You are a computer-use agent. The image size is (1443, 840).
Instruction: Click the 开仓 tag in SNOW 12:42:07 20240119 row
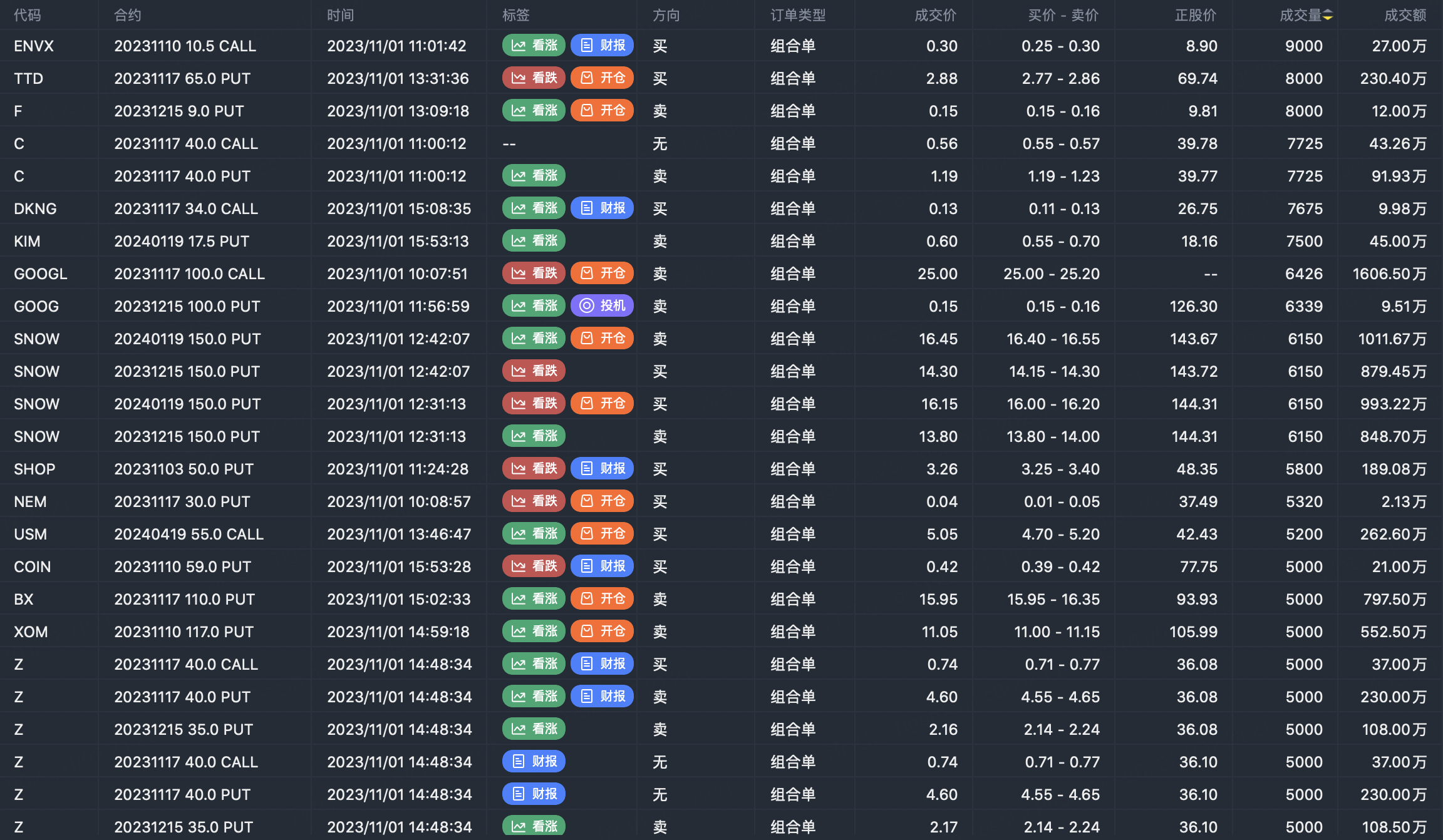coord(603,338)
